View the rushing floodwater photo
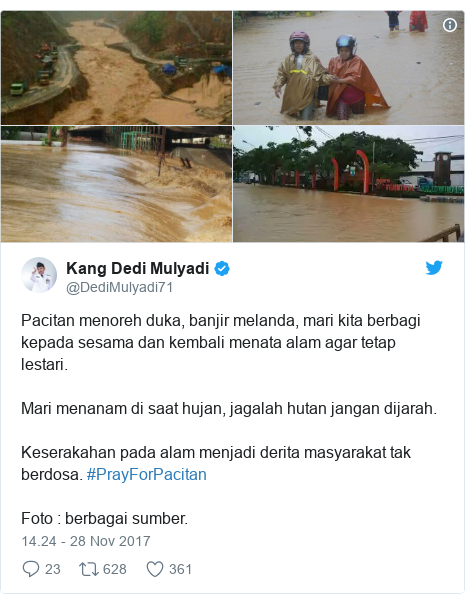Screen dimensions: 465x604 [116, 184]
